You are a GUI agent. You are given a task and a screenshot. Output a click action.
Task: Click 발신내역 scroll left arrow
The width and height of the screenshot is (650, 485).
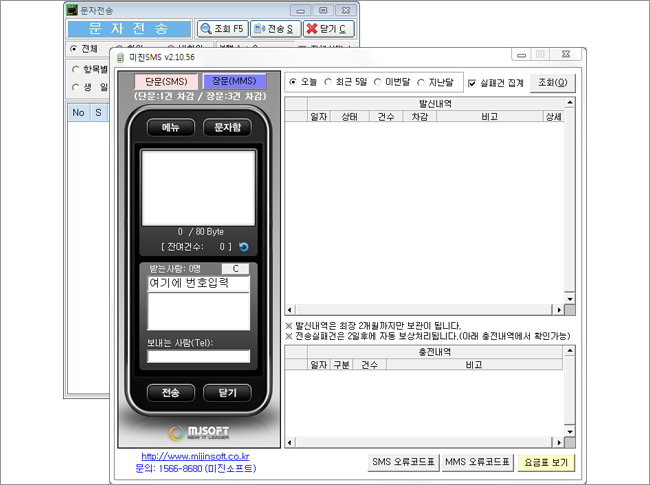click(290, 310)
